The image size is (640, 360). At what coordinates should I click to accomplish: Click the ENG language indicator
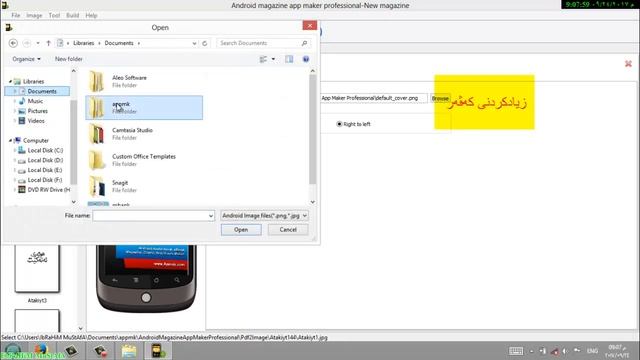point(592,351)
